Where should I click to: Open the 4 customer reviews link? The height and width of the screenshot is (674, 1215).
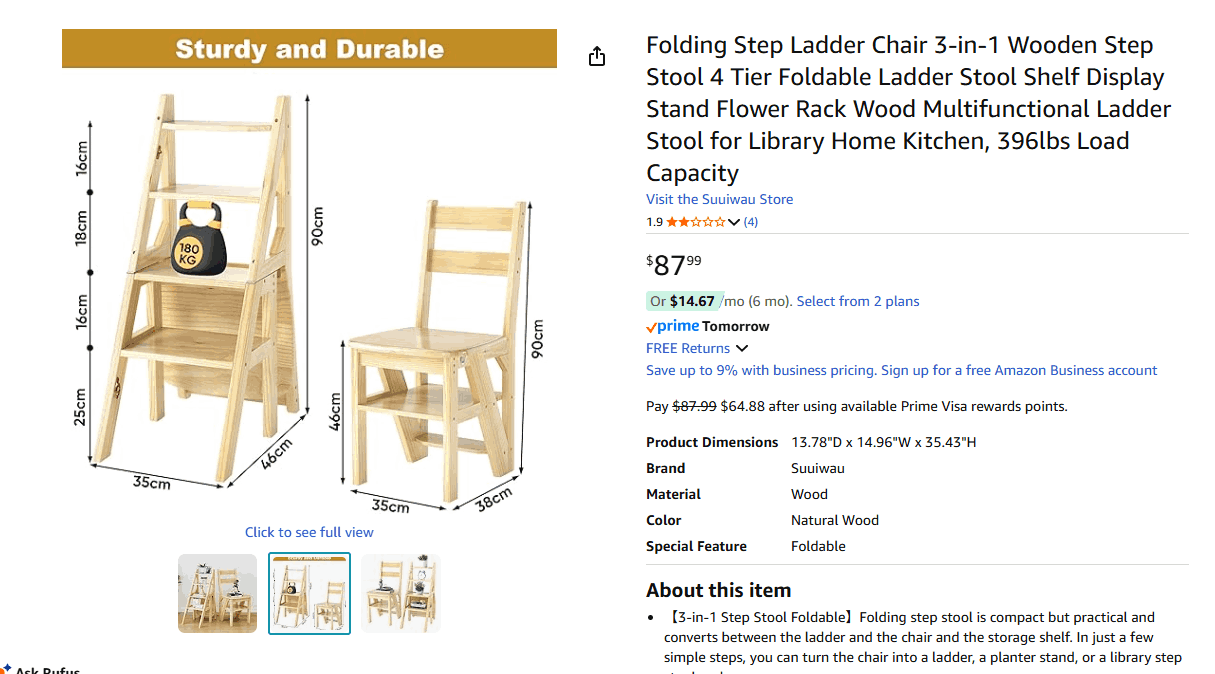point(751,222)
